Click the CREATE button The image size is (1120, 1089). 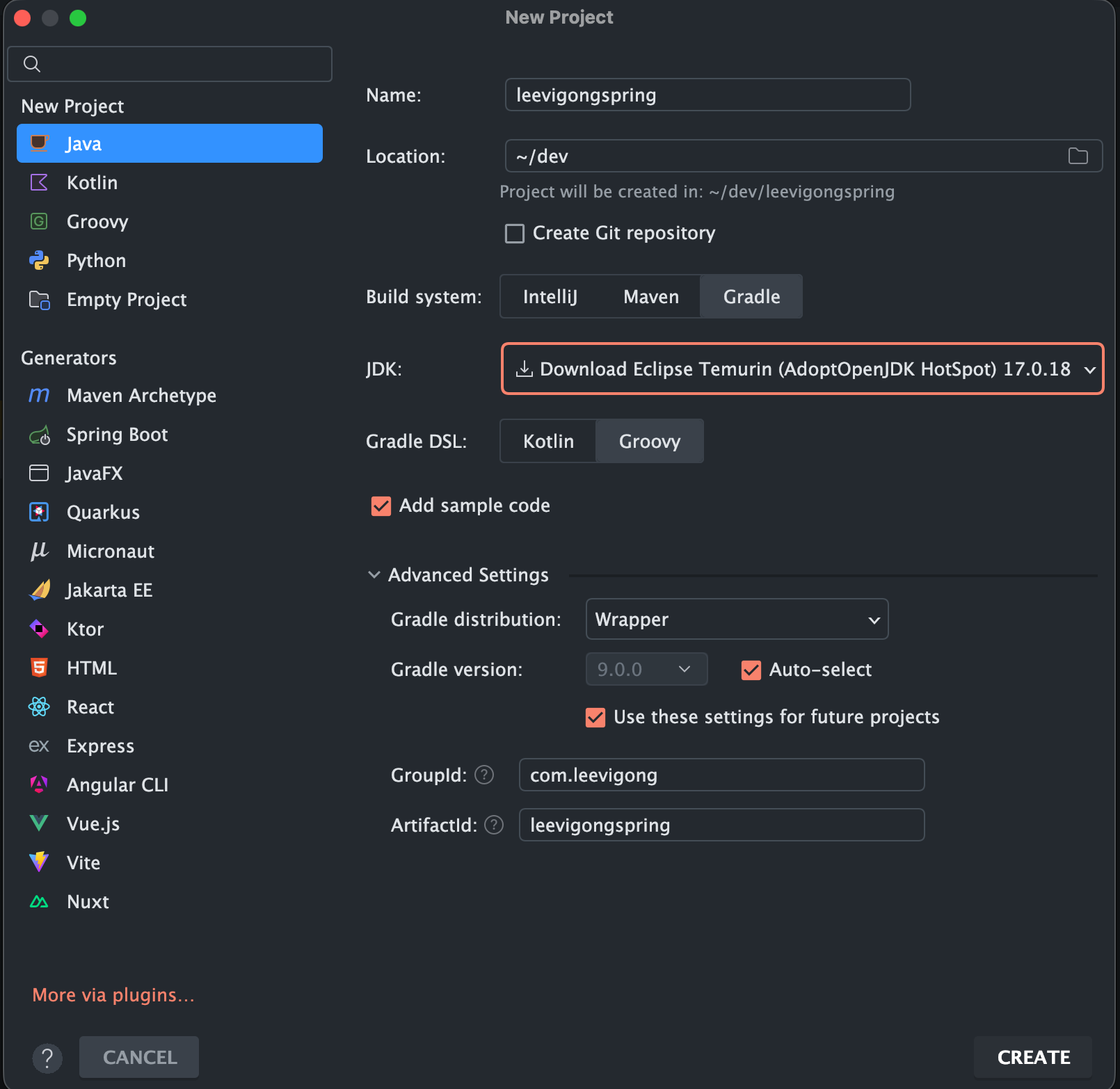[1033, 1057]
